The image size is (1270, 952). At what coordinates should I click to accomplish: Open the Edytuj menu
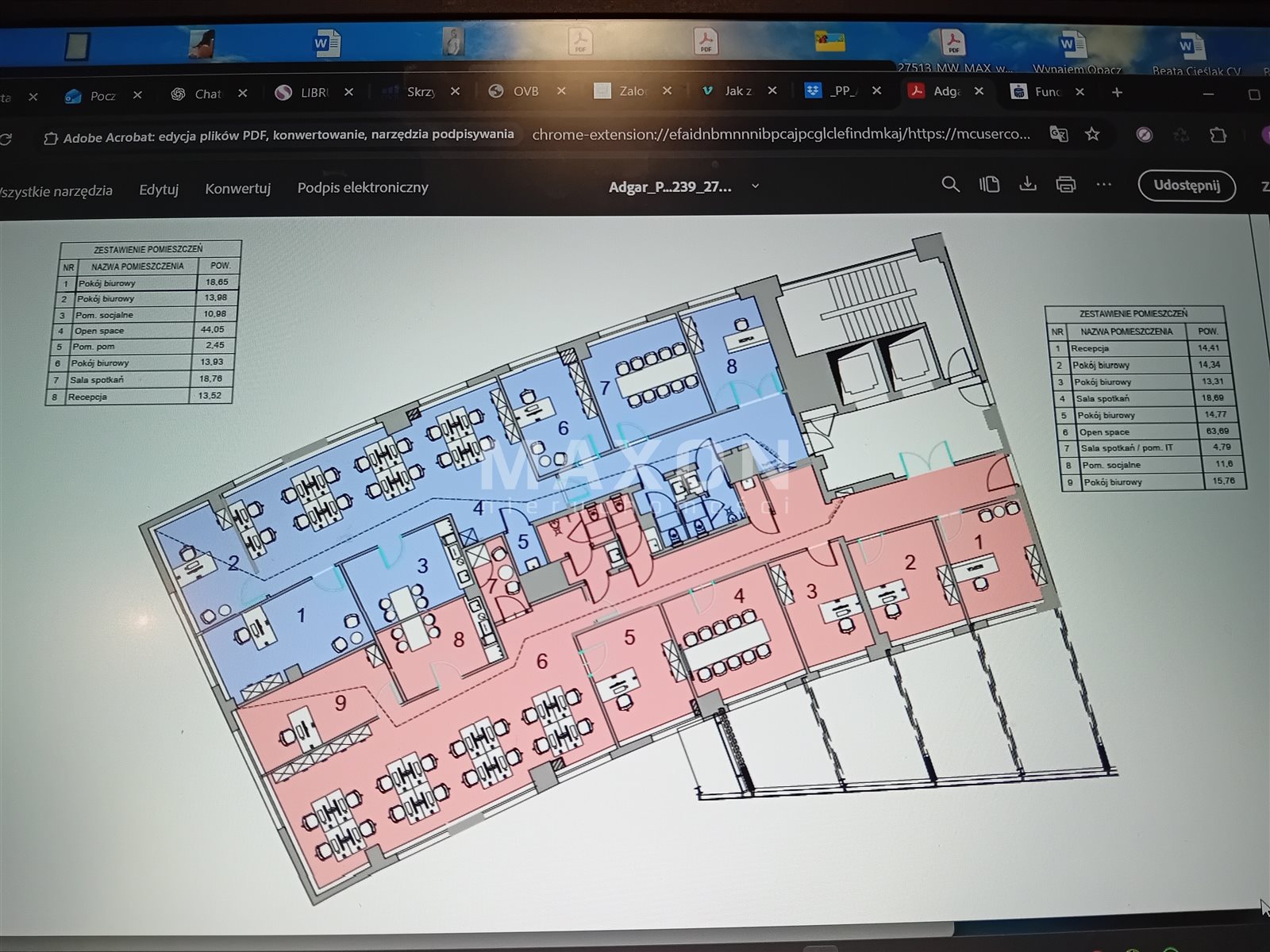(x=159, y=190)
